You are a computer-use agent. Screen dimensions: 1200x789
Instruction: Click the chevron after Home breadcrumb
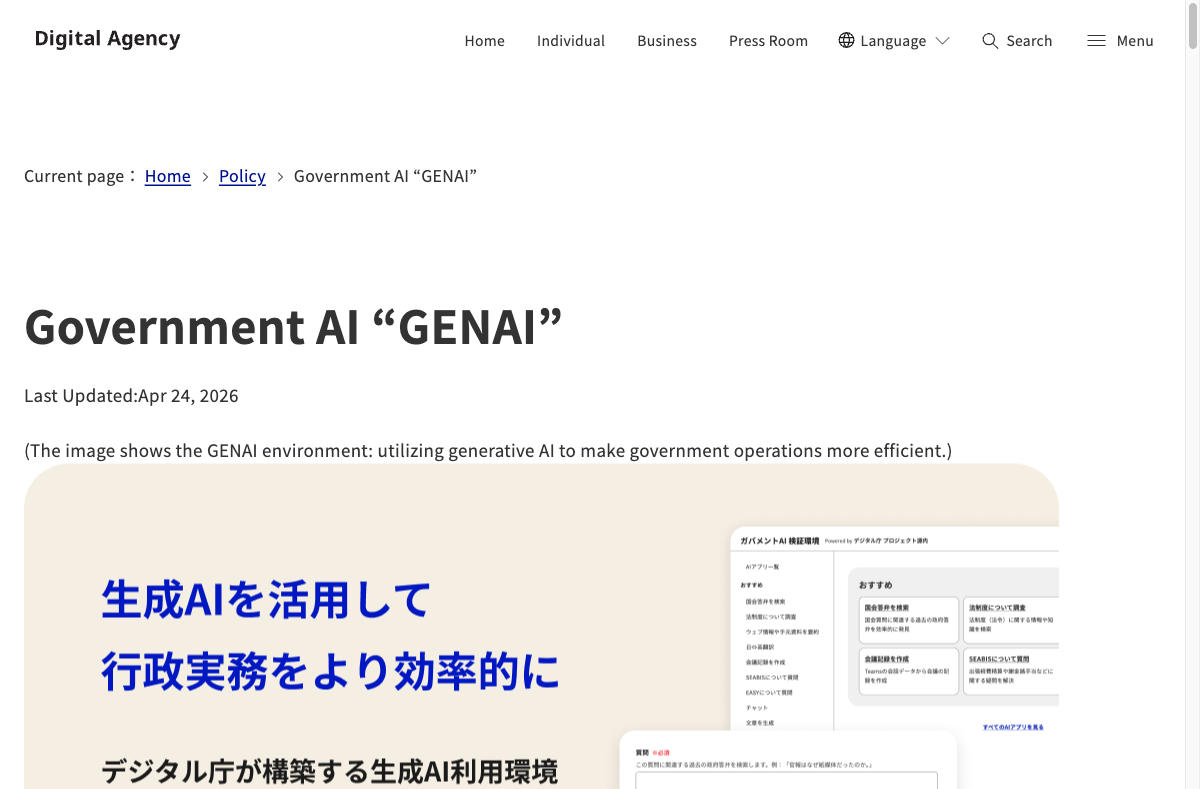click(205, 177)
